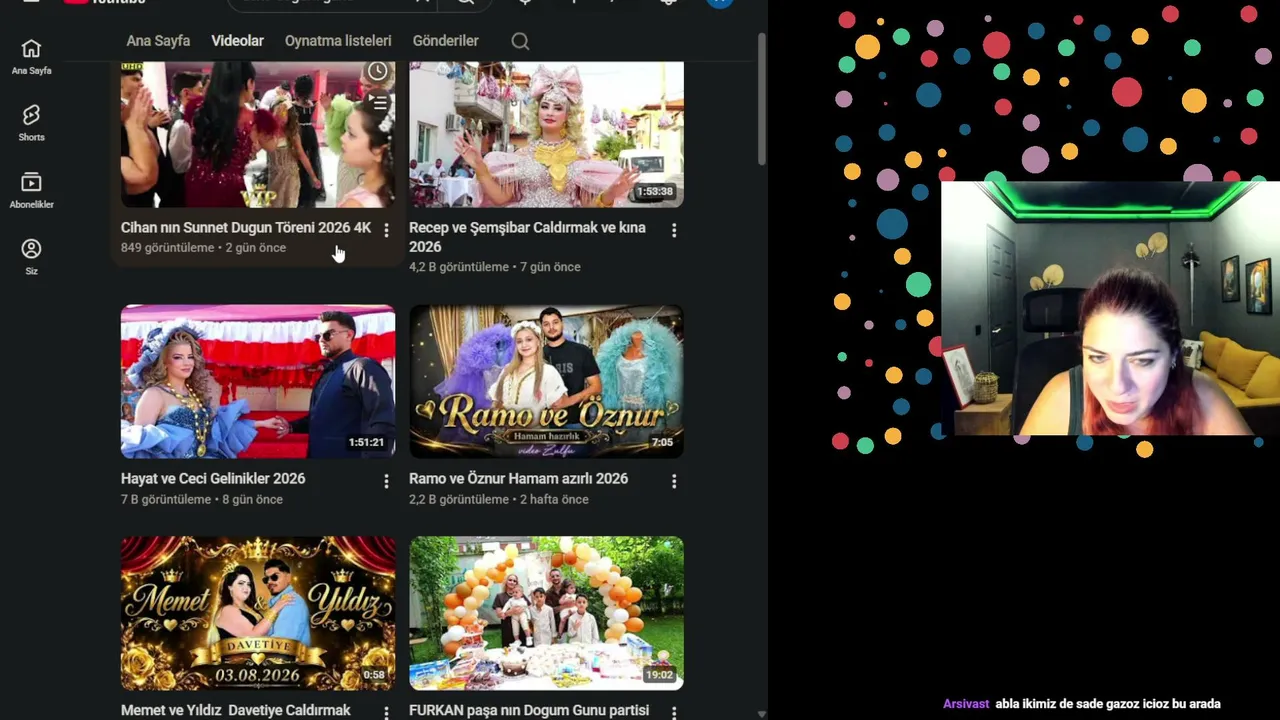The height and width of the screenshot is (720, 1280).
Task: Click the '849 görüntüleme • 2 gün önce' text
Action: (x=203, y=248)
